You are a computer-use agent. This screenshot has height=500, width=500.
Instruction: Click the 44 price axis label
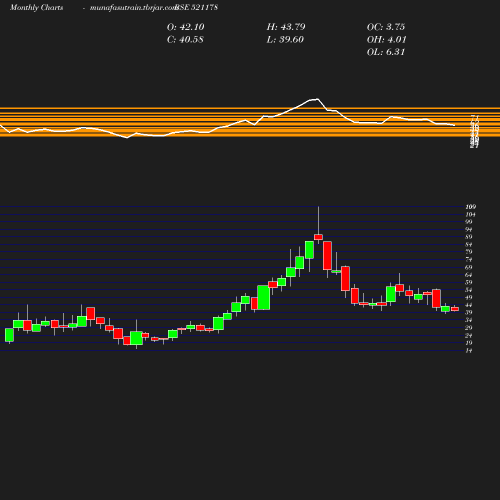click(469, 305)
